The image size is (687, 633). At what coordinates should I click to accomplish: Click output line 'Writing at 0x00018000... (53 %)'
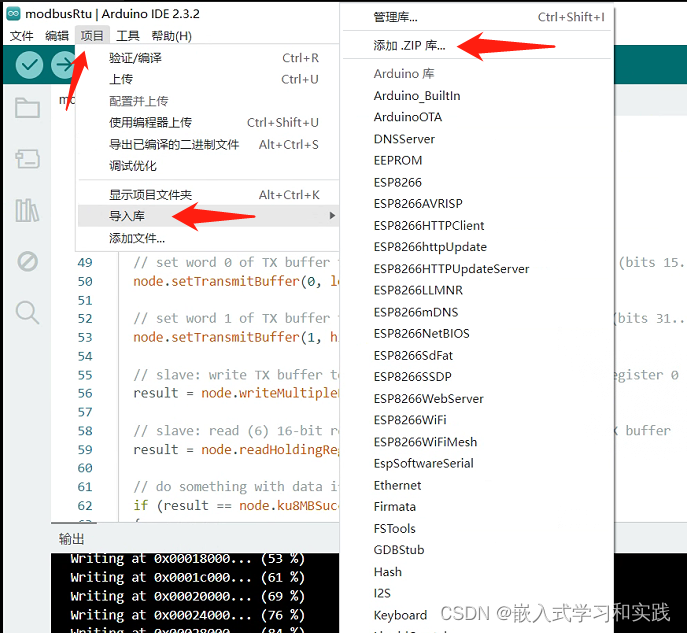[x=188, y=559]
